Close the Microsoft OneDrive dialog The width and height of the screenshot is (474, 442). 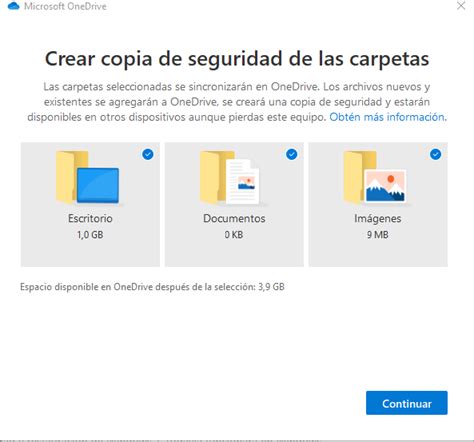[x=461, y=6]
